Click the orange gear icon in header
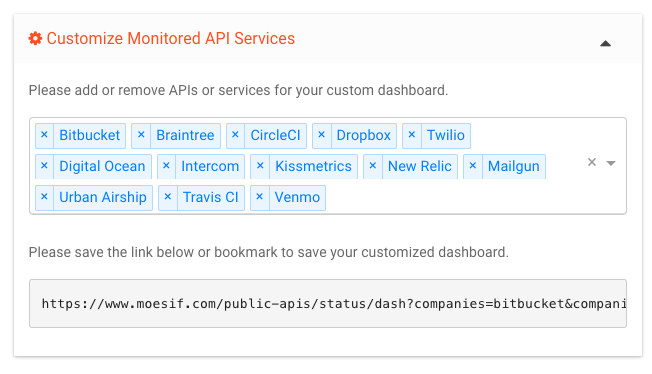 click(35, 38)
